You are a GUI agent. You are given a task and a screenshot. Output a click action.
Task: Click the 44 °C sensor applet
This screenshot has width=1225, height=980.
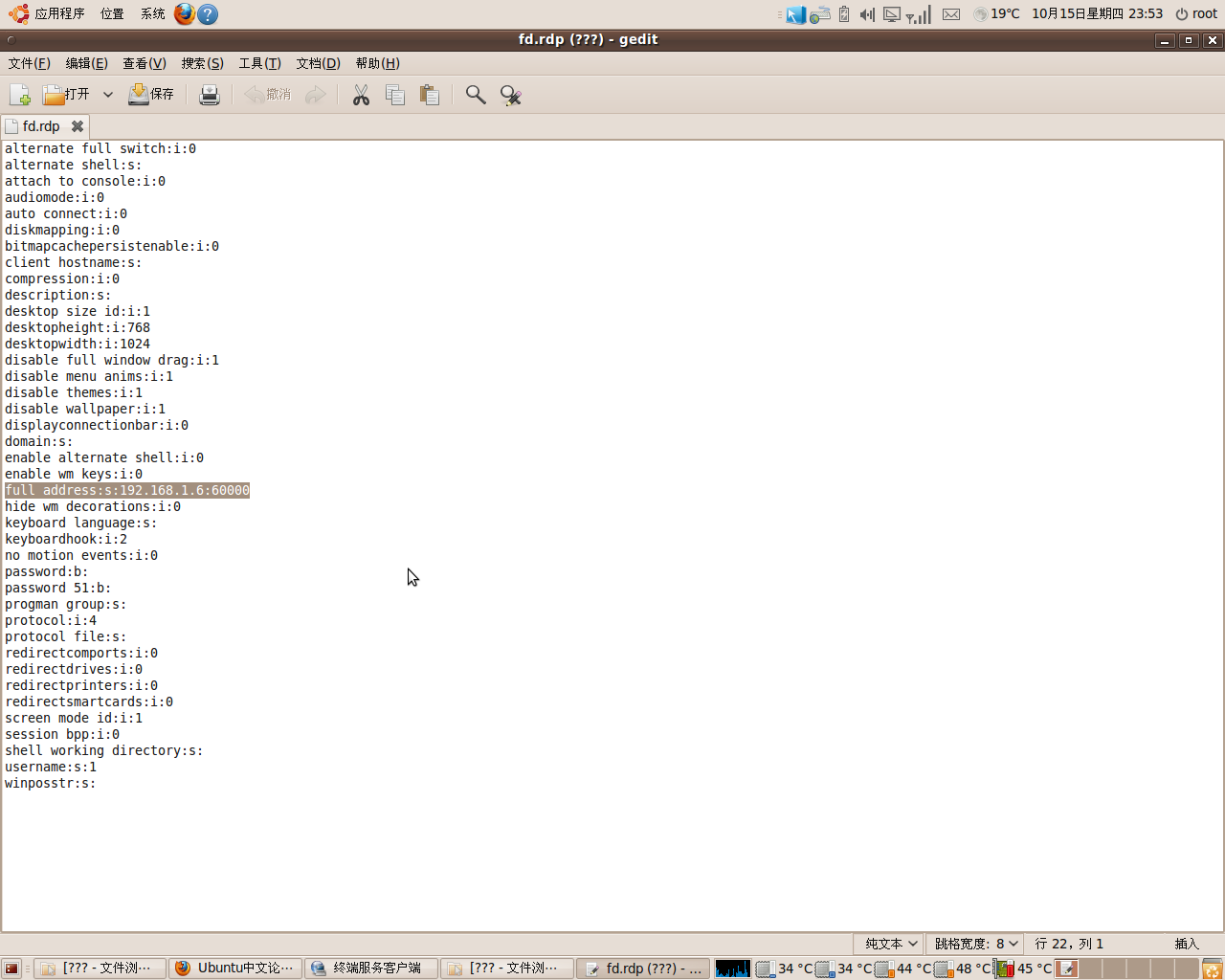pyautogui.click(x=903, y=969)
